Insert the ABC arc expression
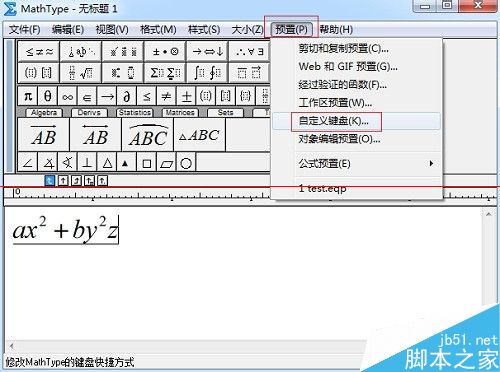 point(148,135)
